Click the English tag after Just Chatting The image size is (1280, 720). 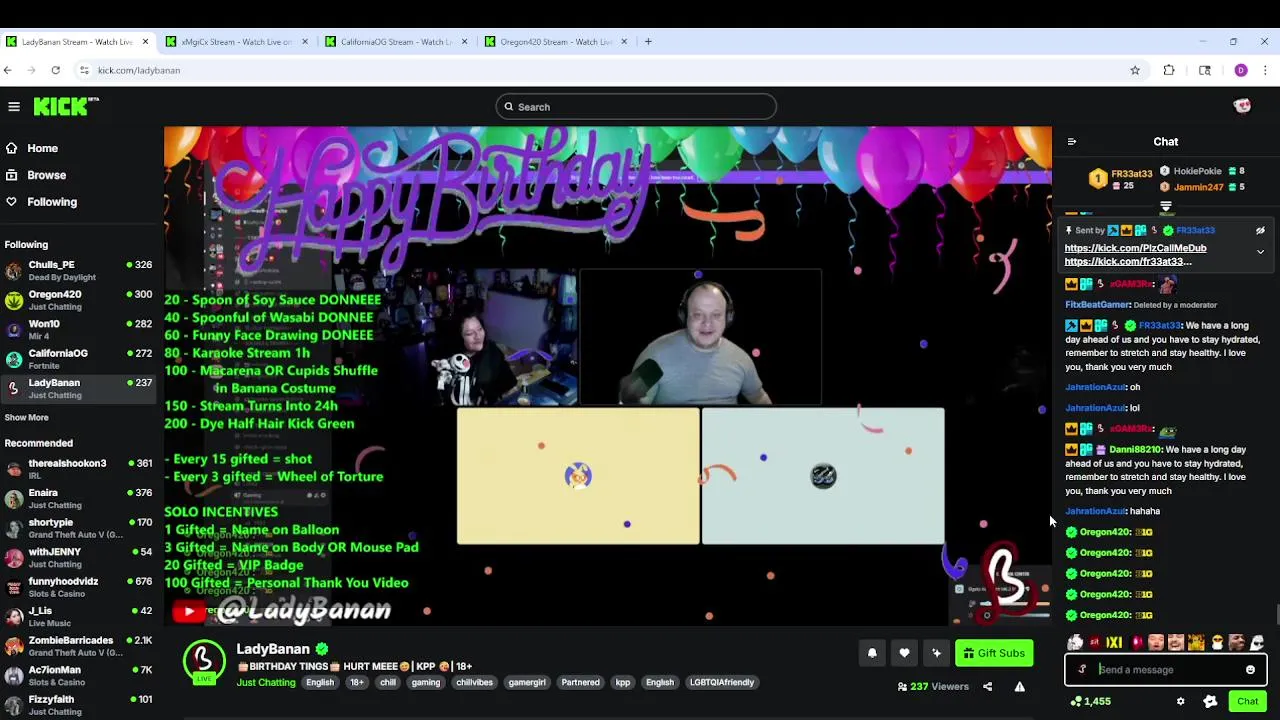(320, 682)
